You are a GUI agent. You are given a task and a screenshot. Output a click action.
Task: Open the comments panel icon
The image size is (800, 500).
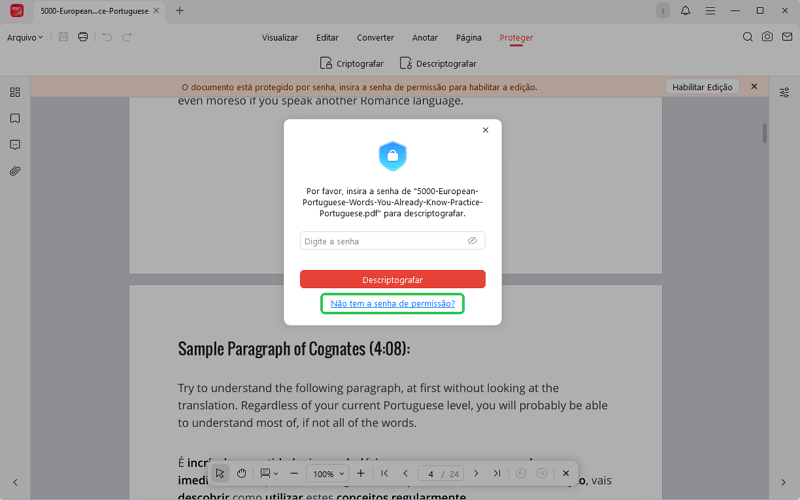pos(15,145)
